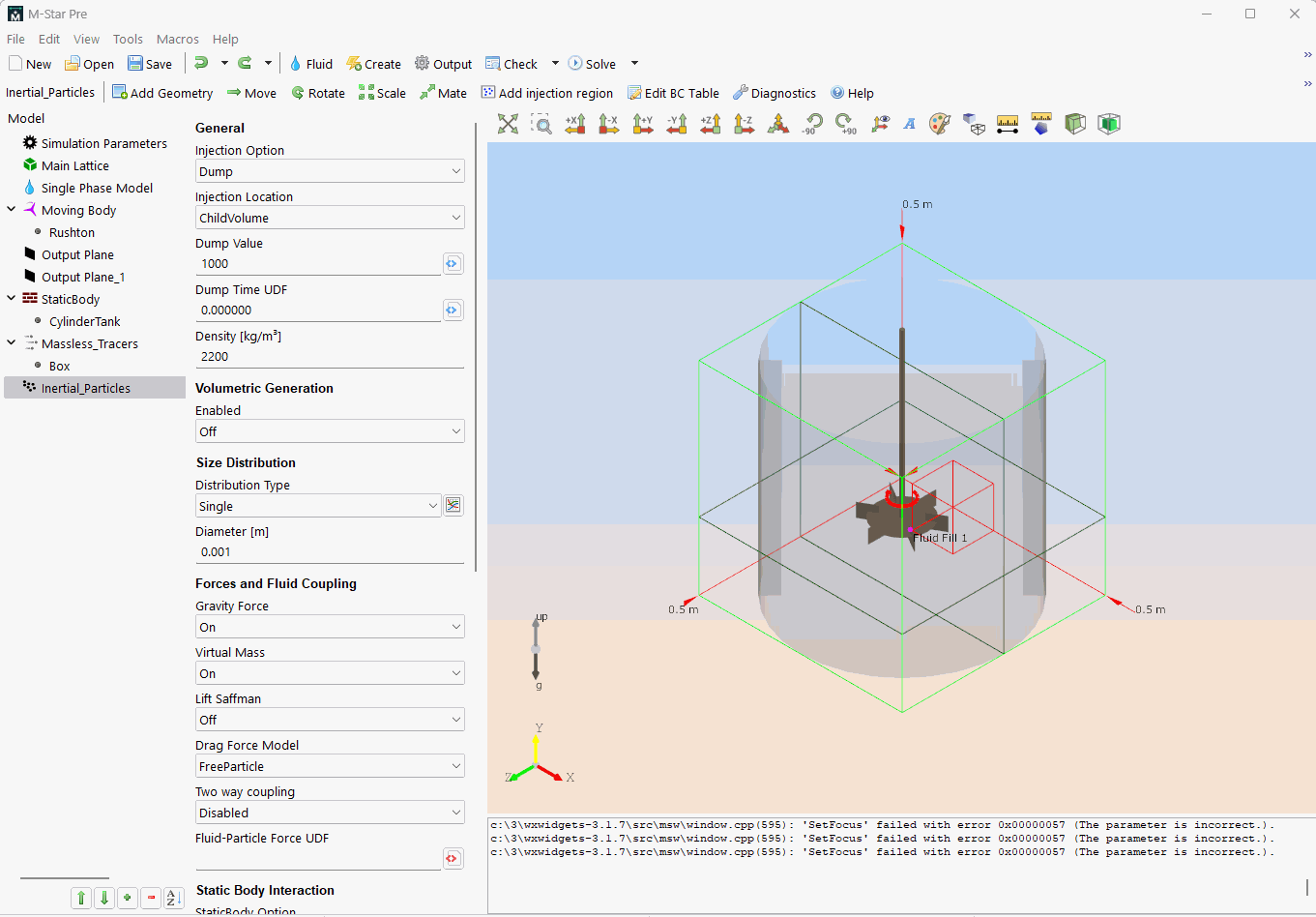Click the New toolbar button
The width and height of the screenshot is (1316, 917).
point(30,64)
